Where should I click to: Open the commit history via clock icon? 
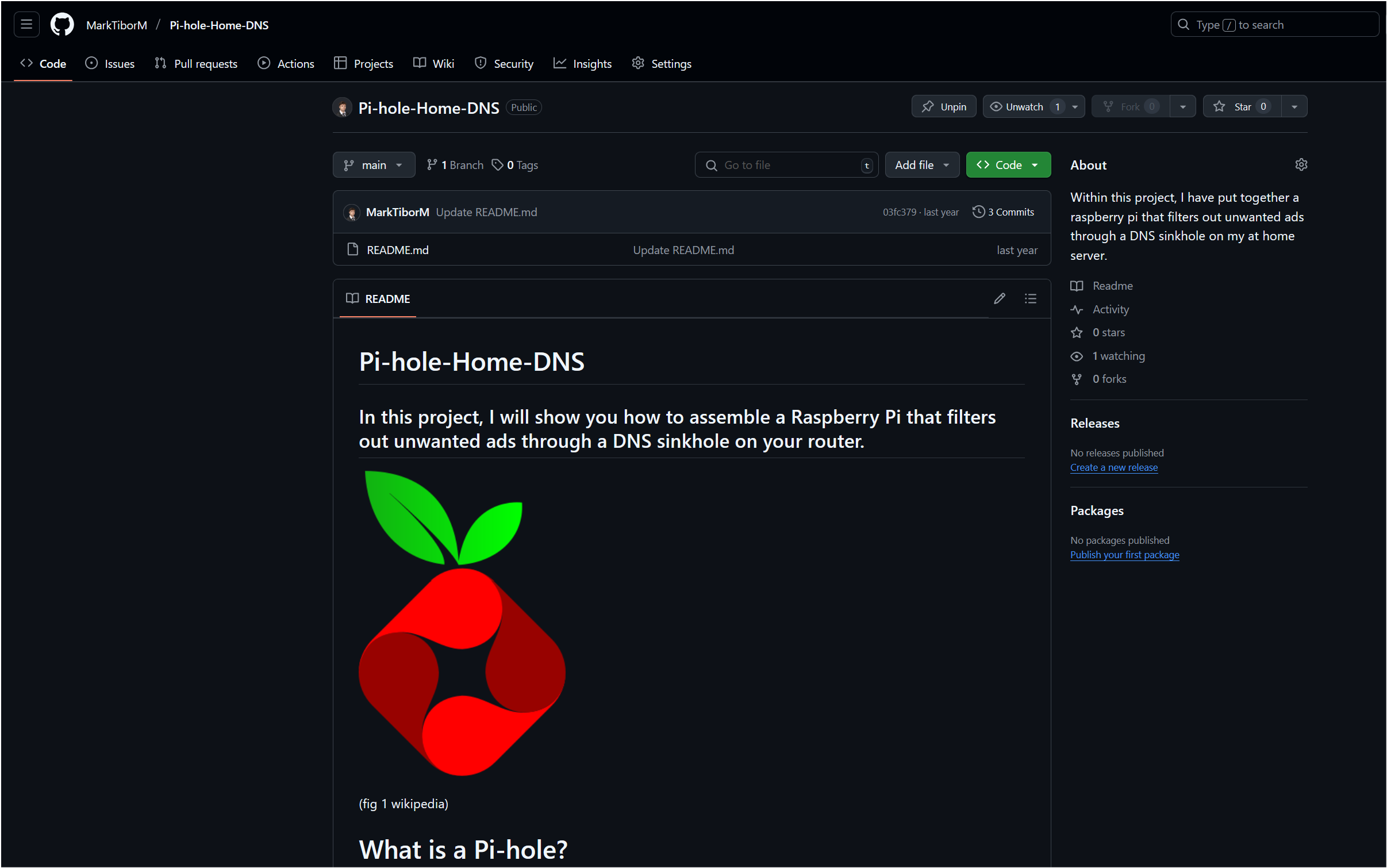pos(978,212)
